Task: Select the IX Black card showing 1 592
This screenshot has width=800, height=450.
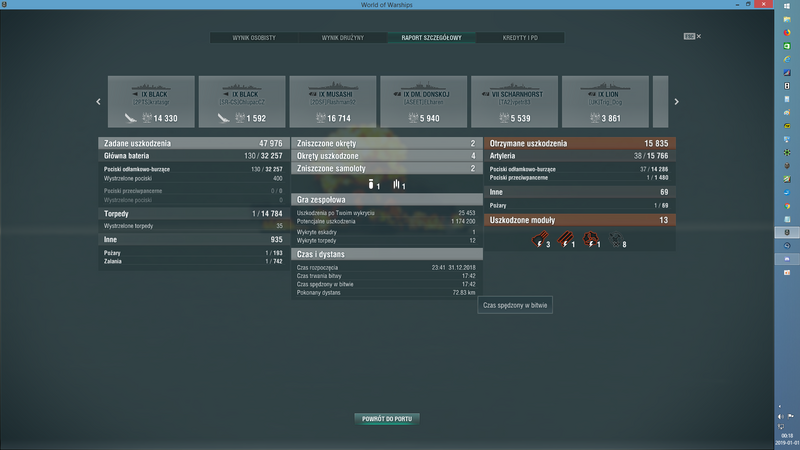Action: (242, 102)
